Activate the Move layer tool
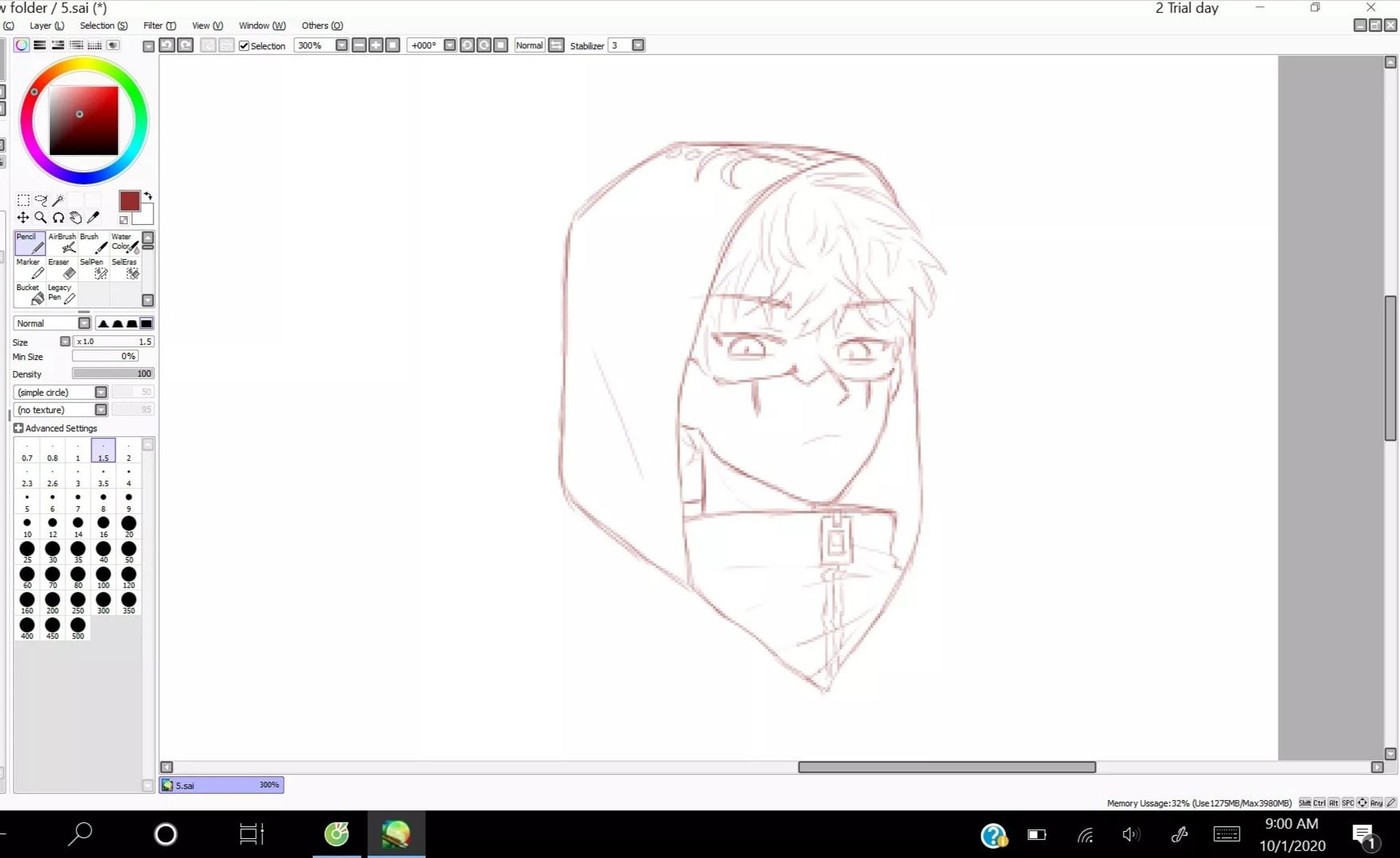This screenshot has height=858, width=1400. 23,218
